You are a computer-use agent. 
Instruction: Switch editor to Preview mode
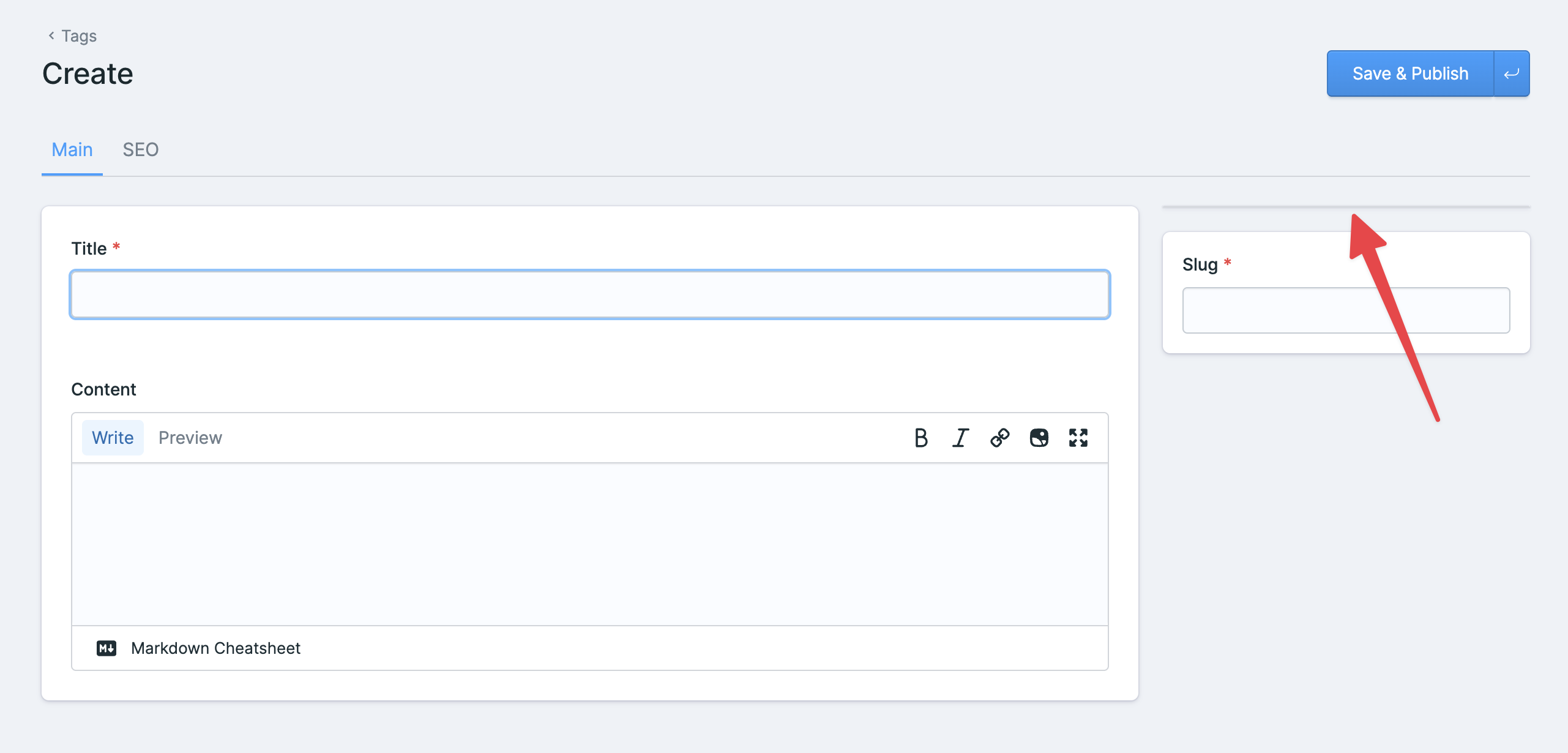[190, 437]
